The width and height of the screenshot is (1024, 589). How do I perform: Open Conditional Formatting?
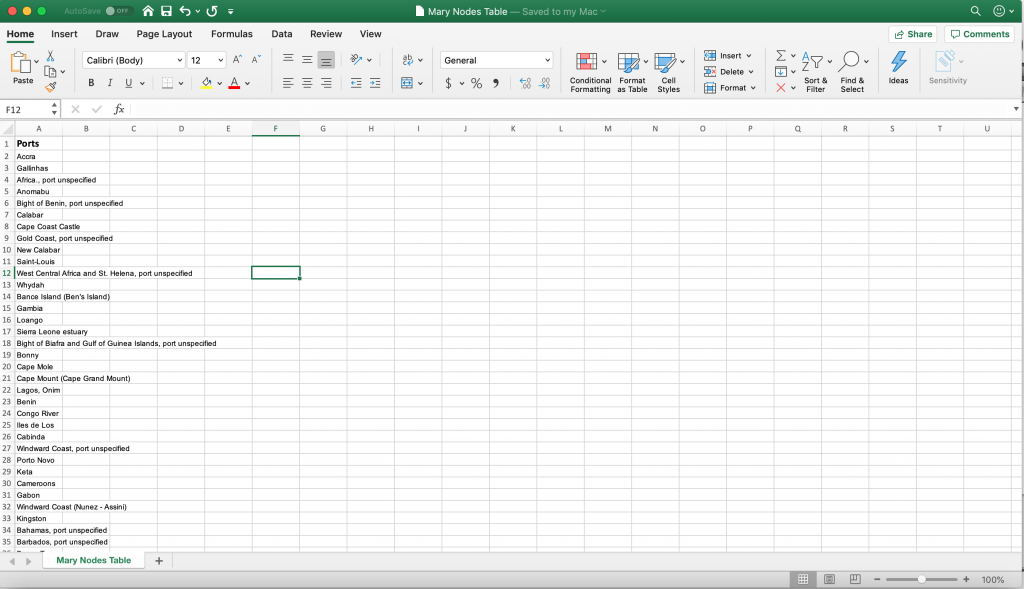(590, 72)
